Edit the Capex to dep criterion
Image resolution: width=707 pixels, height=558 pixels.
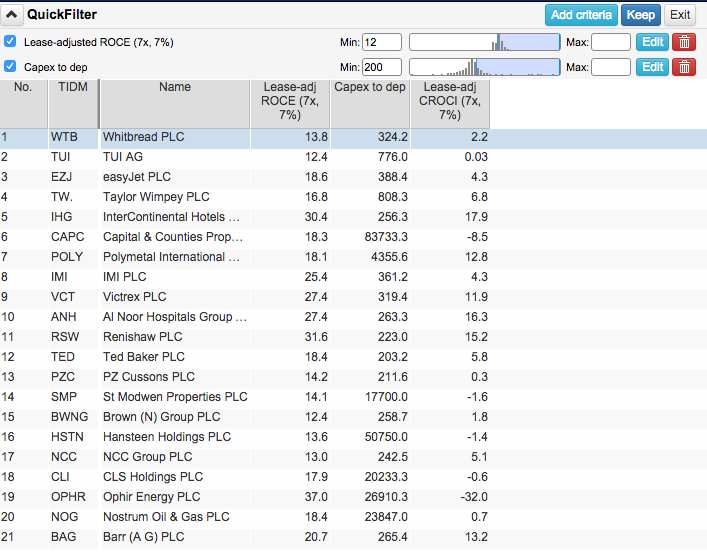[652, 67]
